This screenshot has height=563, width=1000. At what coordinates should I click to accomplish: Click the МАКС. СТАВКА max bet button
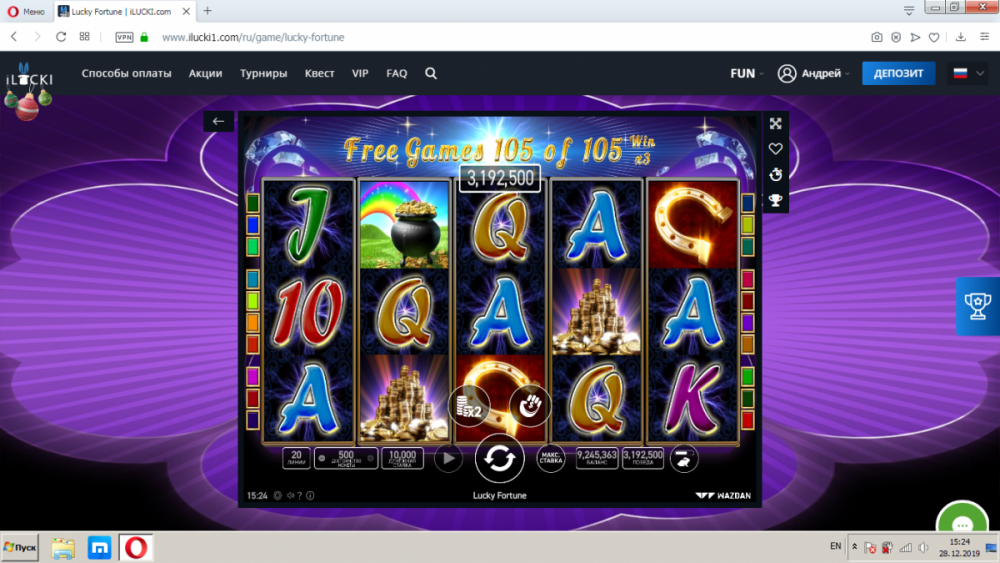[550, 458]
